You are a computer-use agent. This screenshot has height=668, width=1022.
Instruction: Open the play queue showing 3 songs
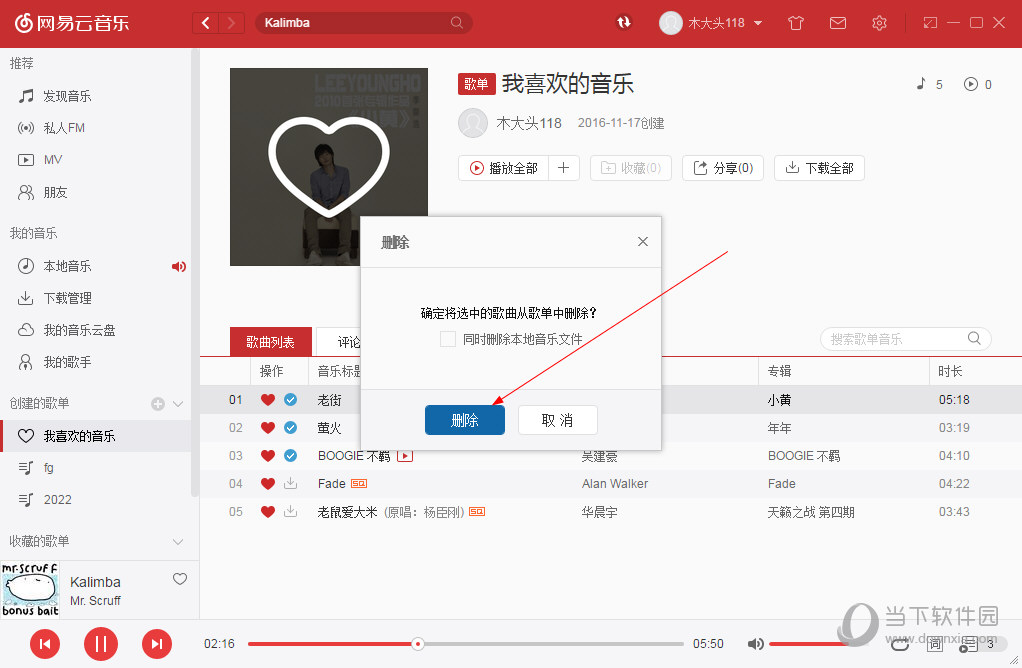click(966, 644)
